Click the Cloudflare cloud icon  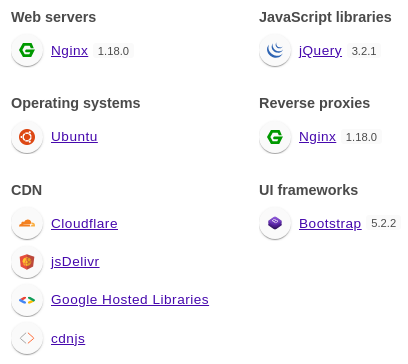tap(27, 223)
